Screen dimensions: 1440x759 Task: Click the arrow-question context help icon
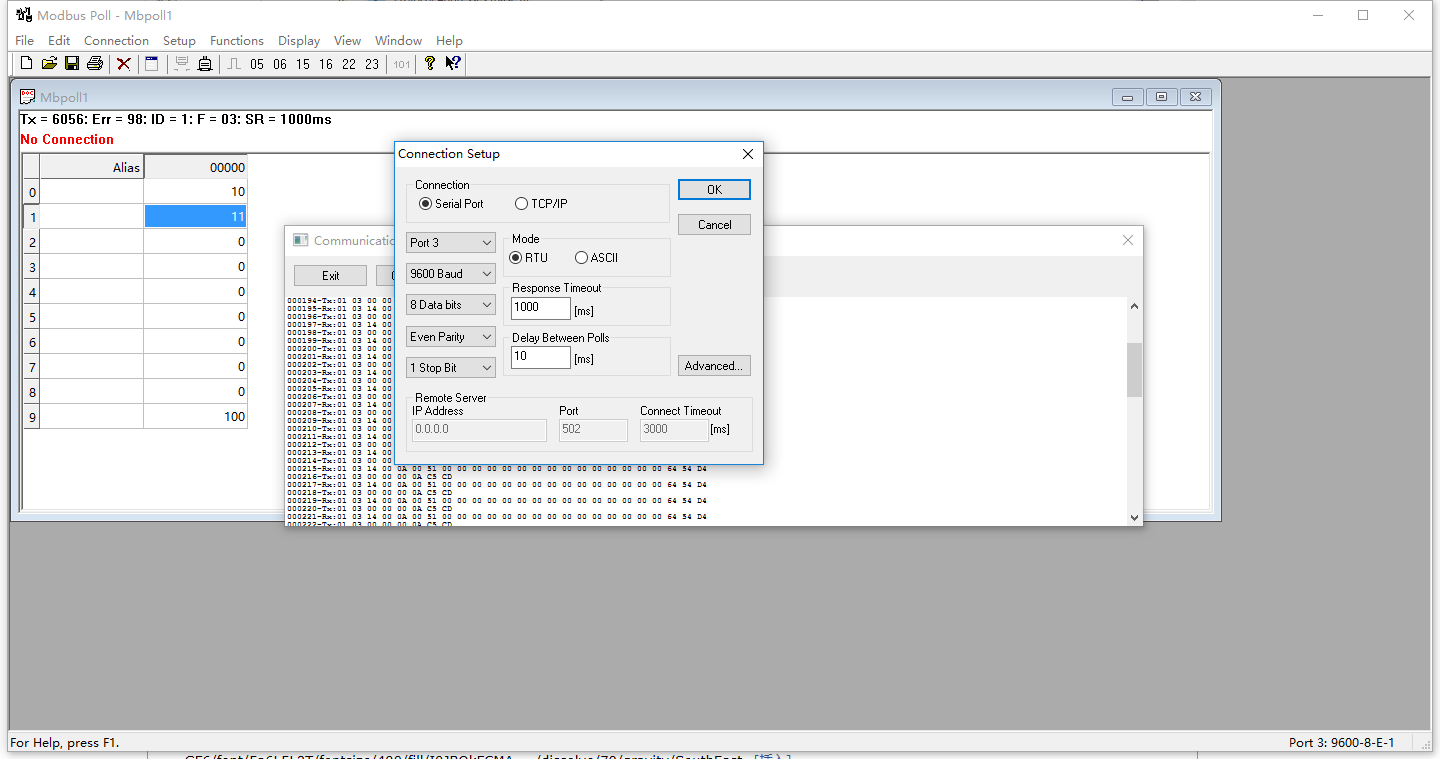tap(453, 64)
